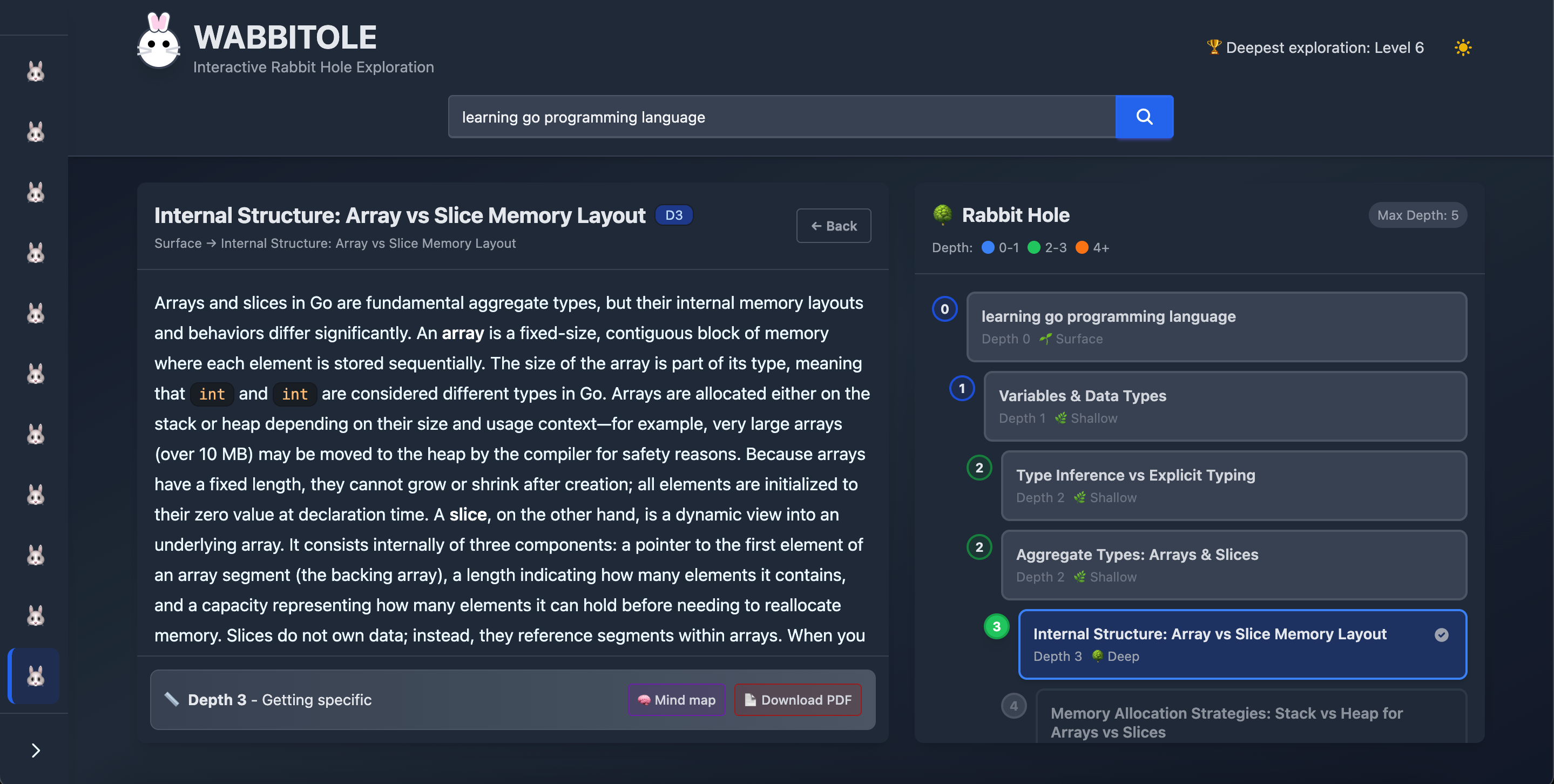The image size is (1554, 784).
Task: Download PDF of this exploration
Action: (x=798, y=700)
